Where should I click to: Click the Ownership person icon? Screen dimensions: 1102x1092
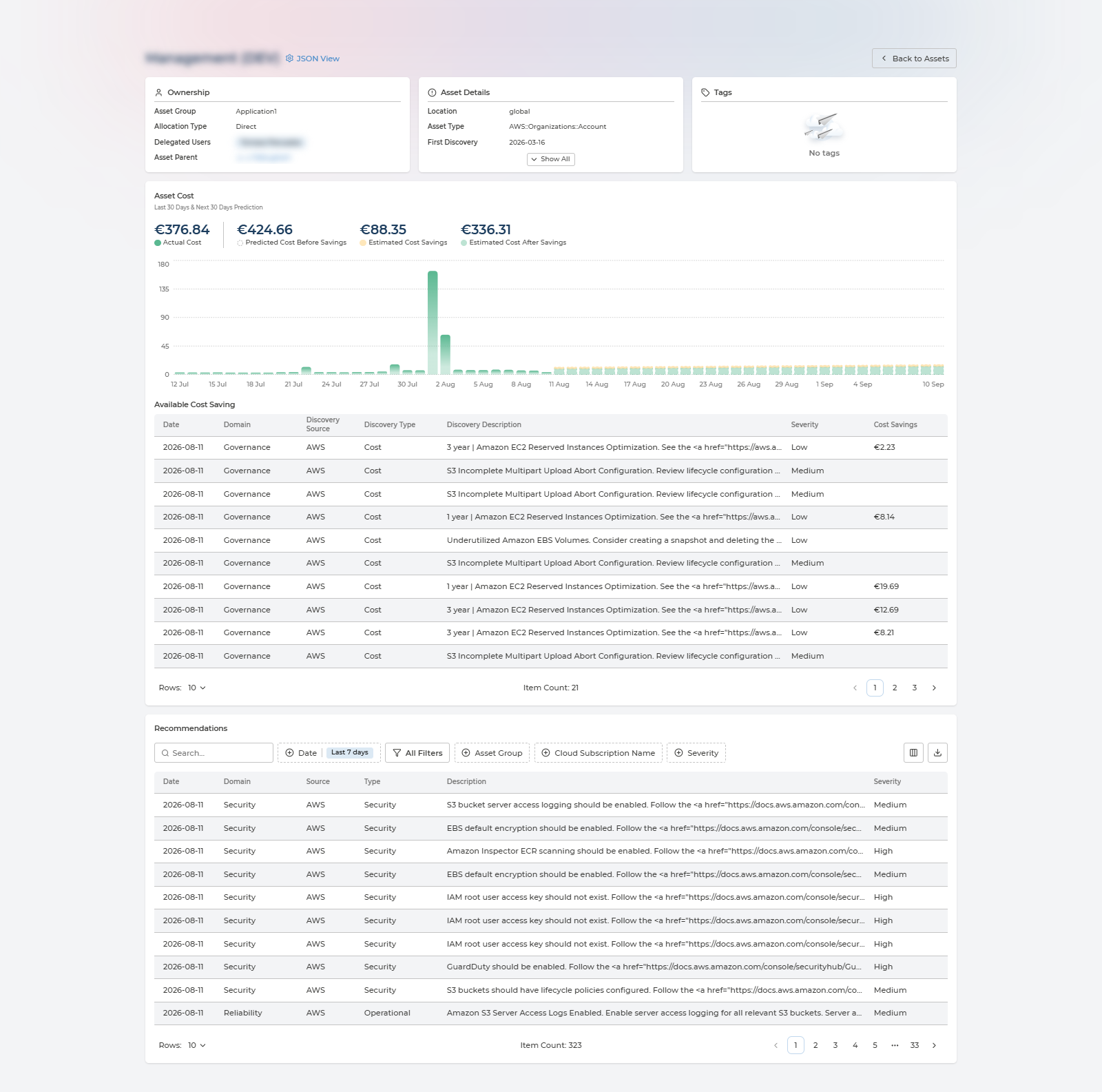(159, 92)
